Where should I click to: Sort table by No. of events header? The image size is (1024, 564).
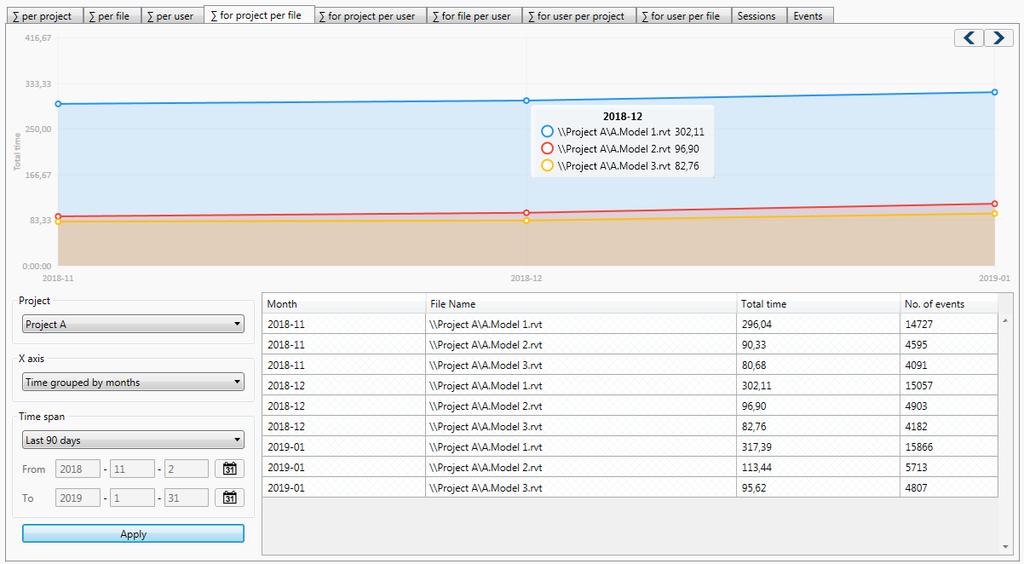click(x=948, y=304)
